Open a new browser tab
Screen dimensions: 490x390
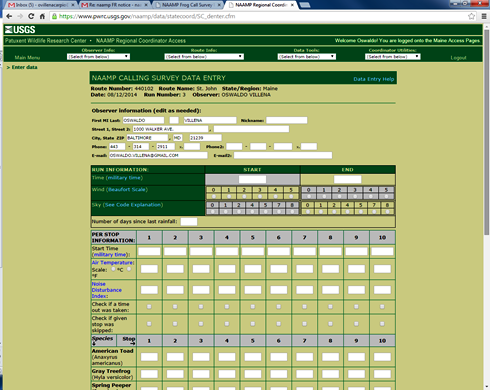pyautogui.click(x=305, y=5)
